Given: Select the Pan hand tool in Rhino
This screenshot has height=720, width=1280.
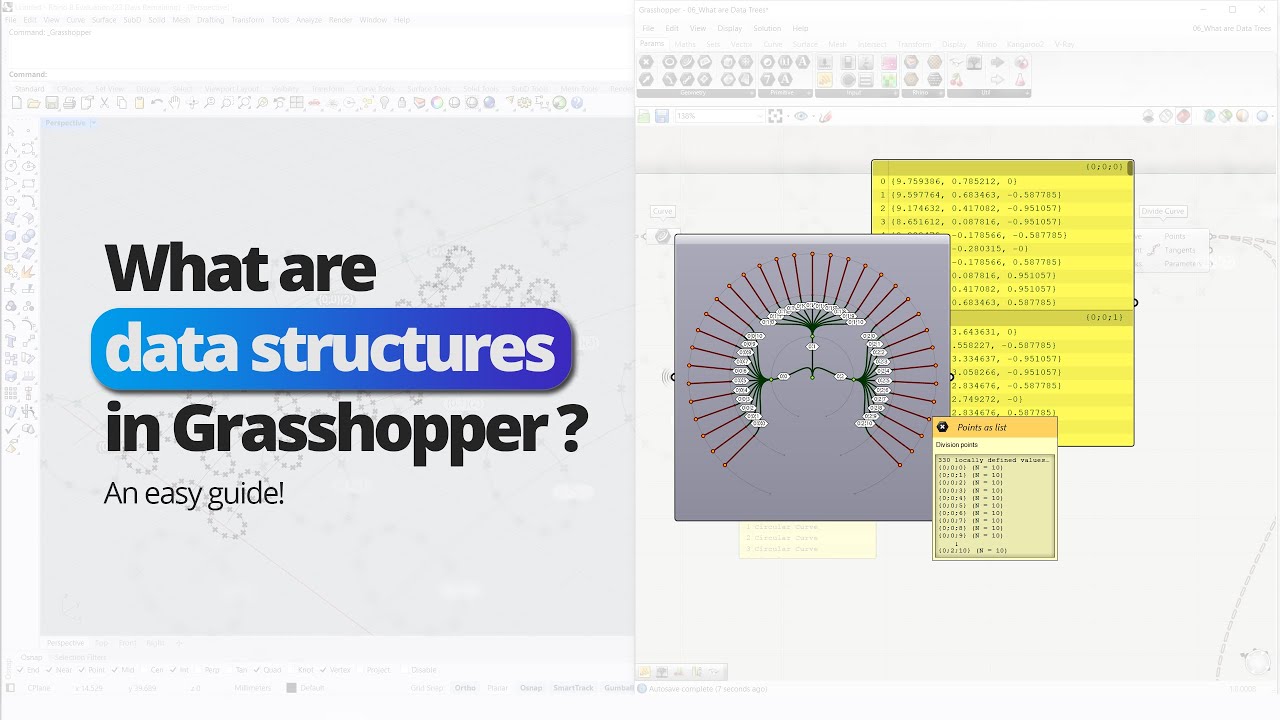Looking at the screenshot, I should tap(174, 102).
